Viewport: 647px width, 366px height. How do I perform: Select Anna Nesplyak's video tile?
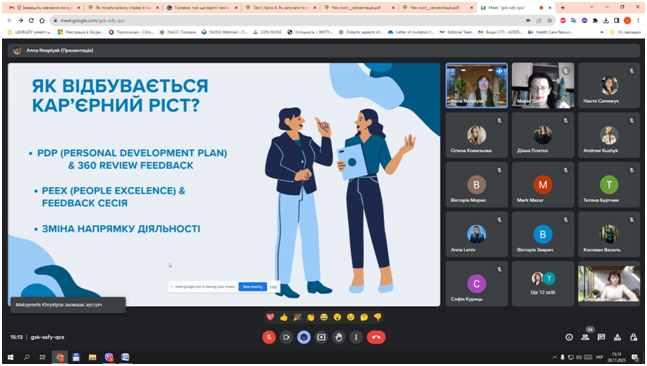click(477, 86)
